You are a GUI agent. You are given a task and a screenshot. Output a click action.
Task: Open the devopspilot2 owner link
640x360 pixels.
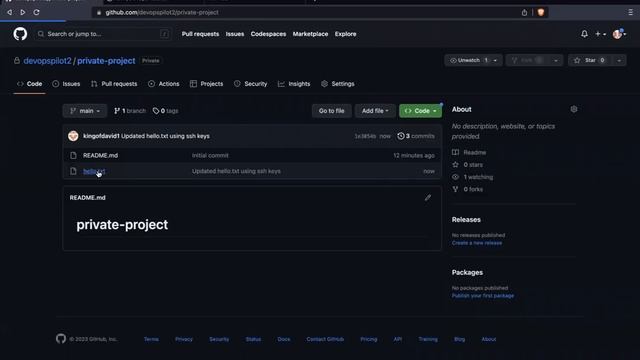point(47,61)
